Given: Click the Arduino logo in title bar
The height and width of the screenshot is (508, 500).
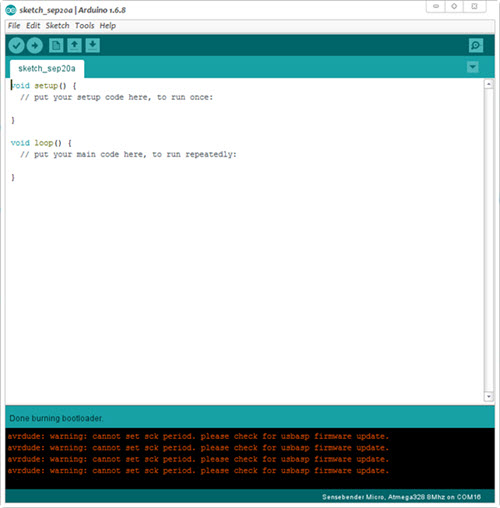Looking at the screenshot, I should (x=11, y=10).
